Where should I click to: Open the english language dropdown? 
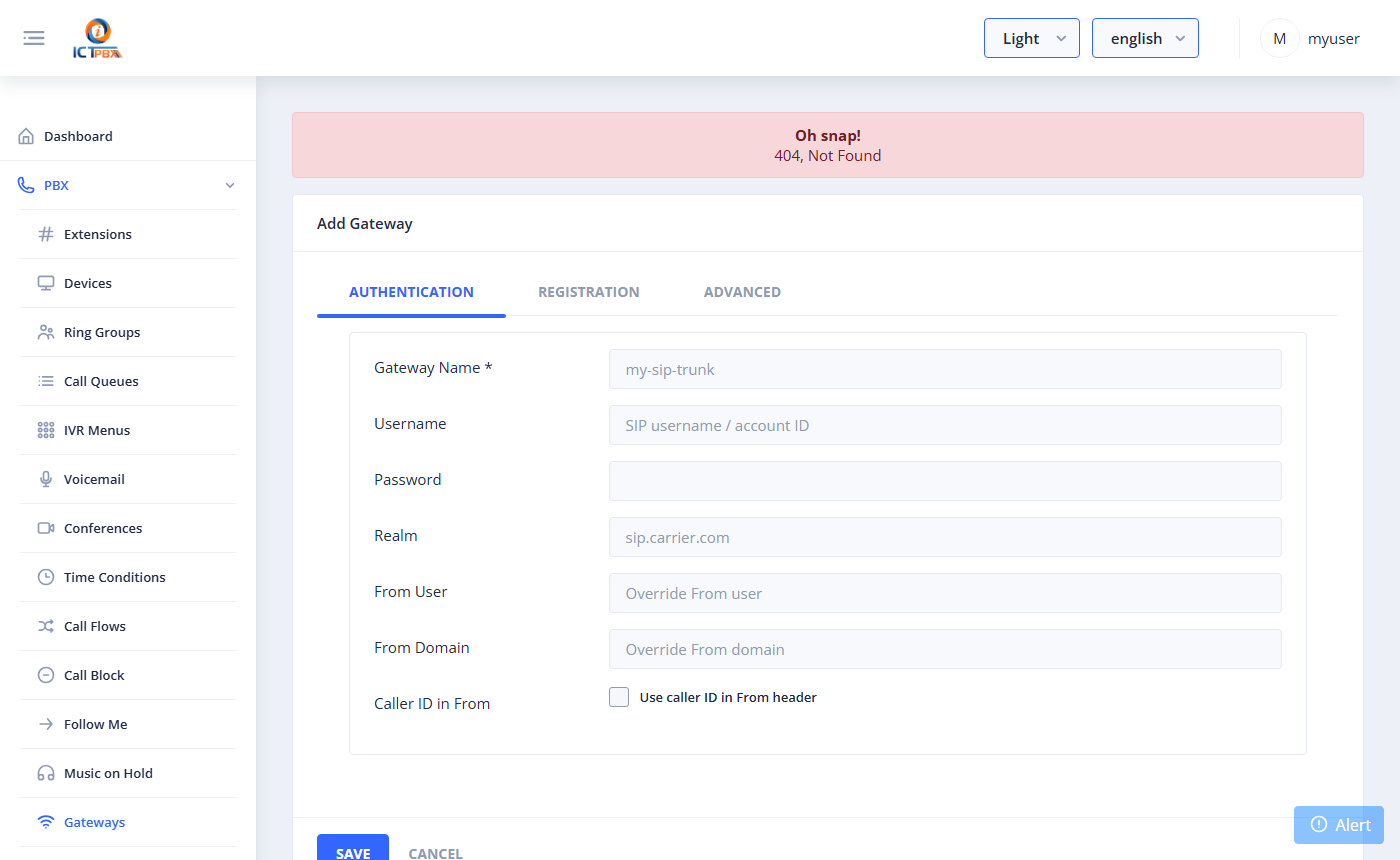(1145, 38)
